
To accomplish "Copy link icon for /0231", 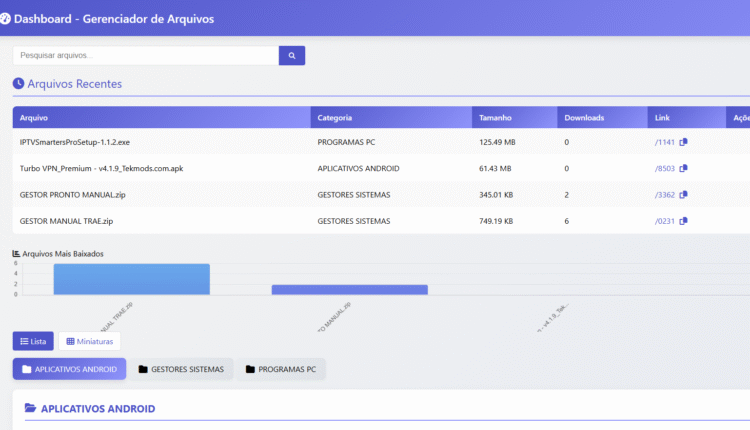I will pos(684,221).
